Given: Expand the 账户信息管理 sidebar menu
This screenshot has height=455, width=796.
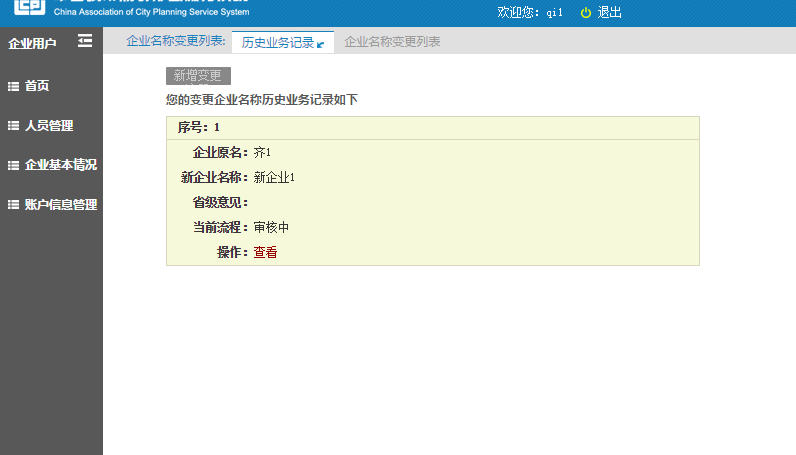Looking at the screenshot, I should point(60,205).
